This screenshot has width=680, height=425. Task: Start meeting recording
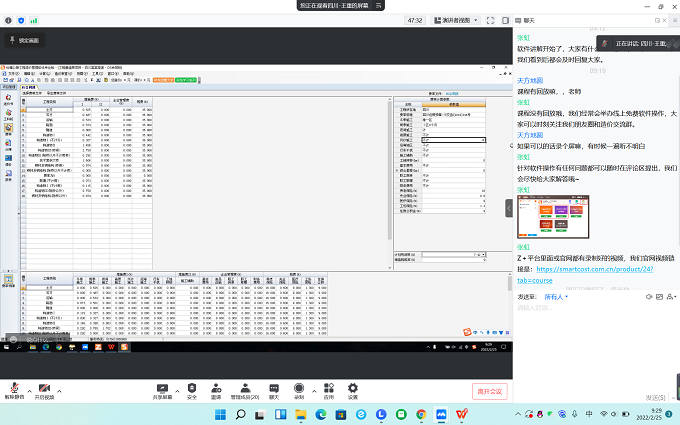pyautogui.click(x=299, y=391)
